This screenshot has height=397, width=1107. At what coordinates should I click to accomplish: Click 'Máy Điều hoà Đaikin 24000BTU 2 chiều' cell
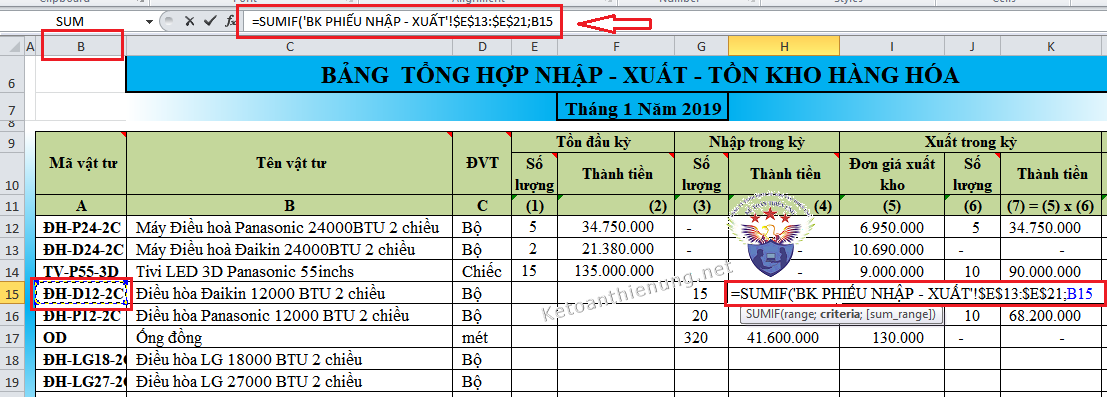[x=289, y=249]
